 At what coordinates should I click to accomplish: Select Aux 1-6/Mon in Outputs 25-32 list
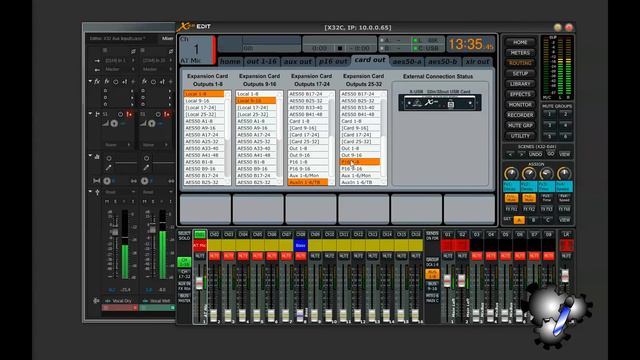(x=360, y=176)
